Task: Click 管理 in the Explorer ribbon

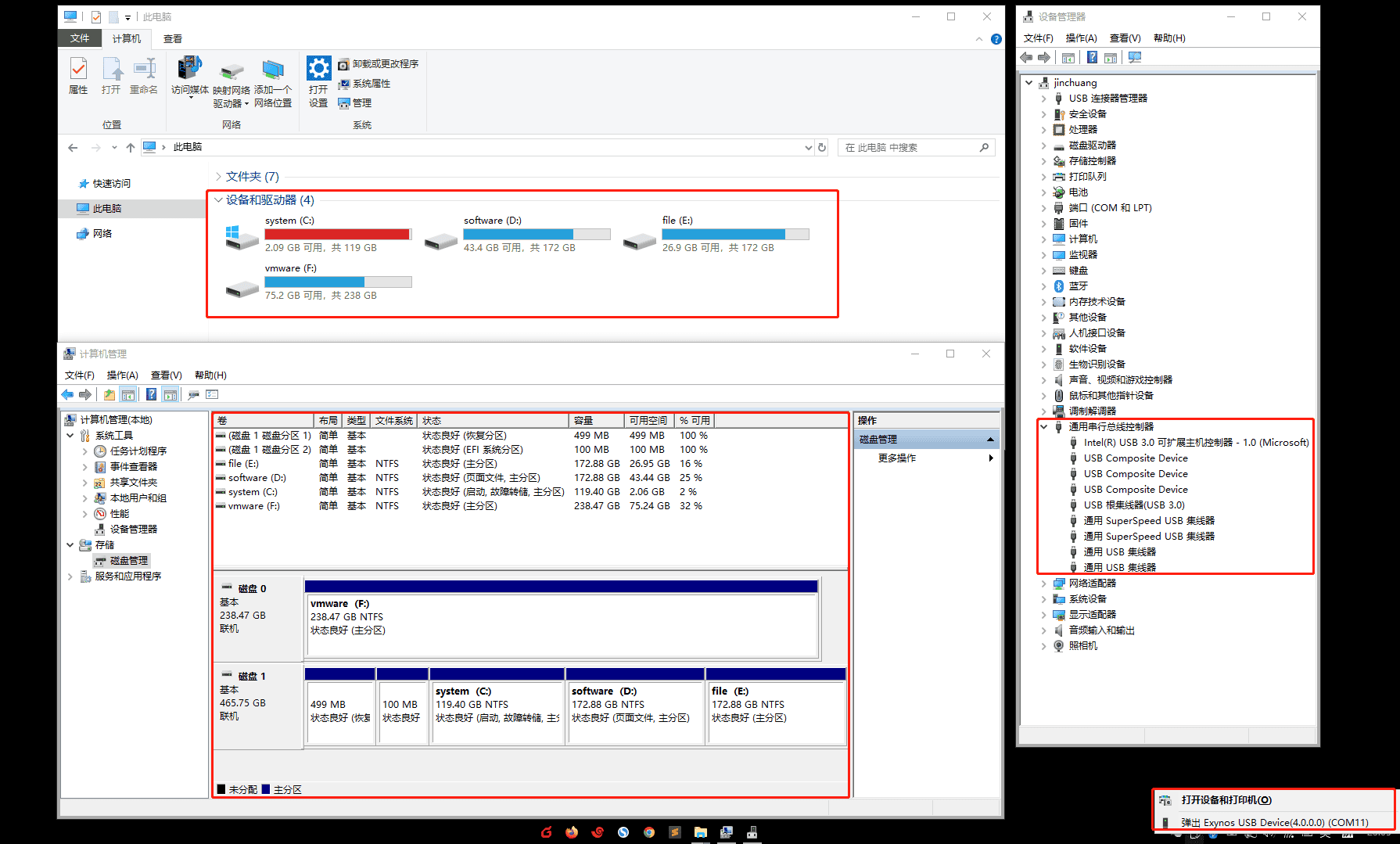Action: (x=354, y=103)
